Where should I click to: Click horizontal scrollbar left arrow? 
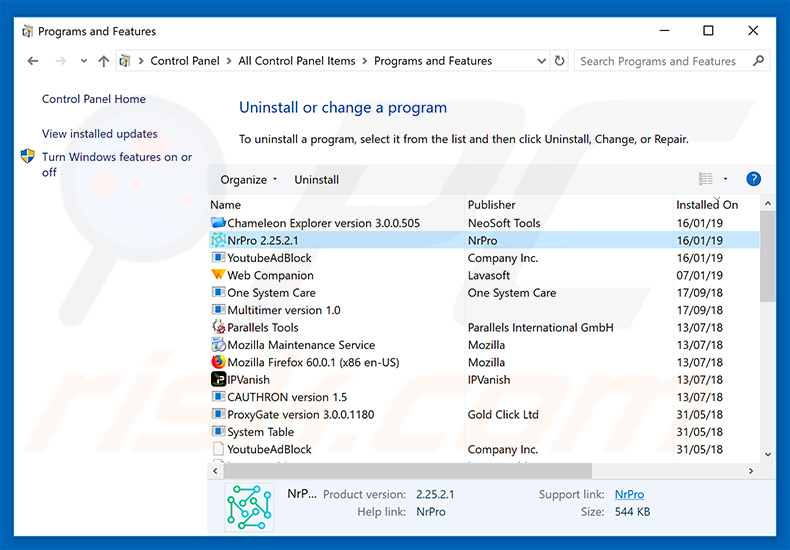215,471
